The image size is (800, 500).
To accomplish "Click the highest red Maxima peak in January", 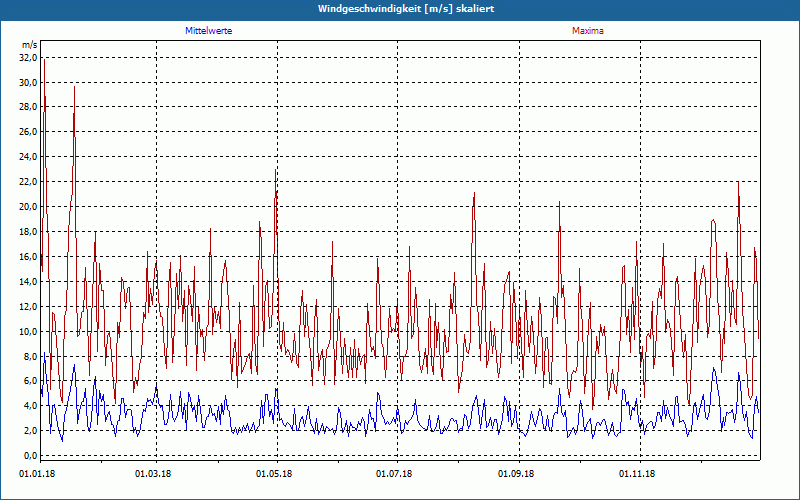I will (44, 60).
